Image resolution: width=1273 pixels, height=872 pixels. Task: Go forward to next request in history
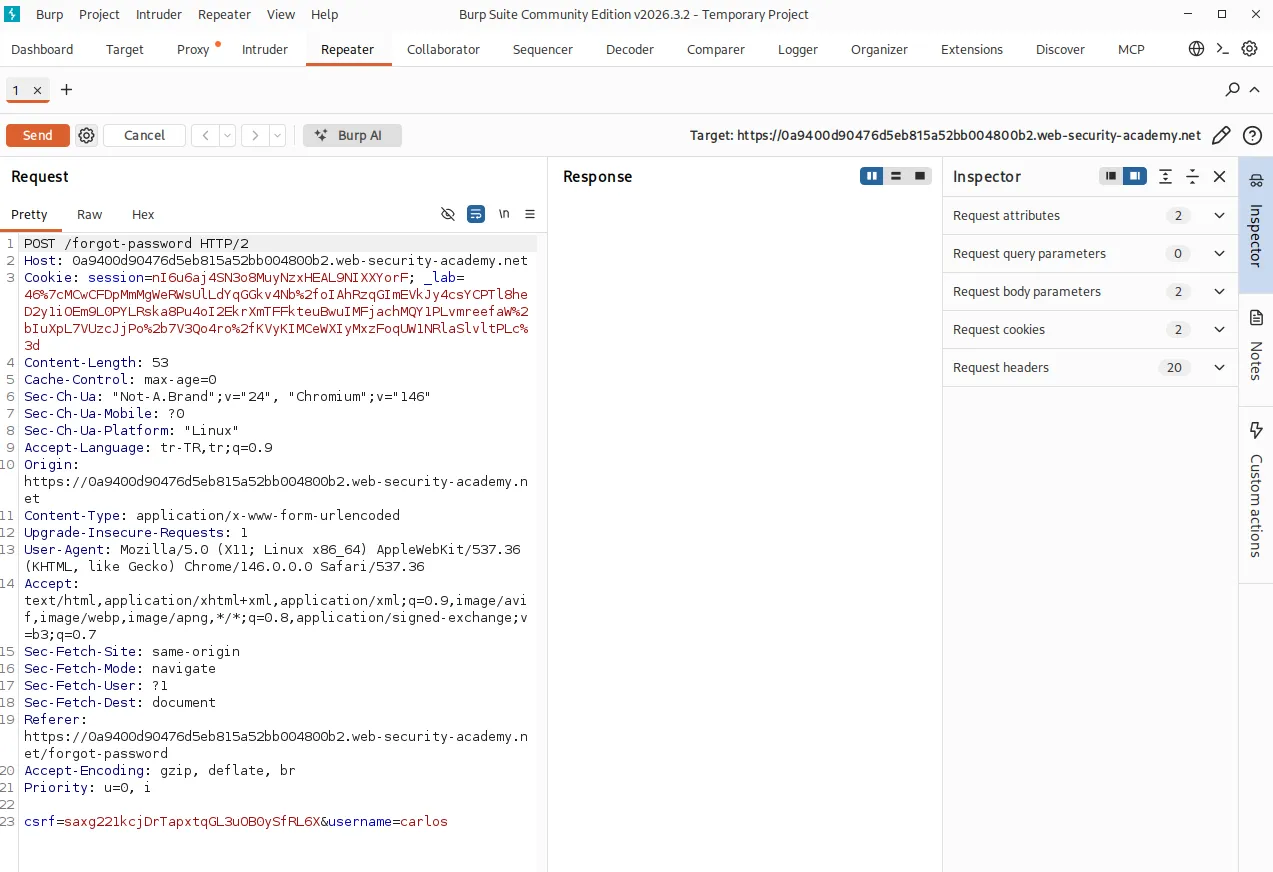click(255, 135)
